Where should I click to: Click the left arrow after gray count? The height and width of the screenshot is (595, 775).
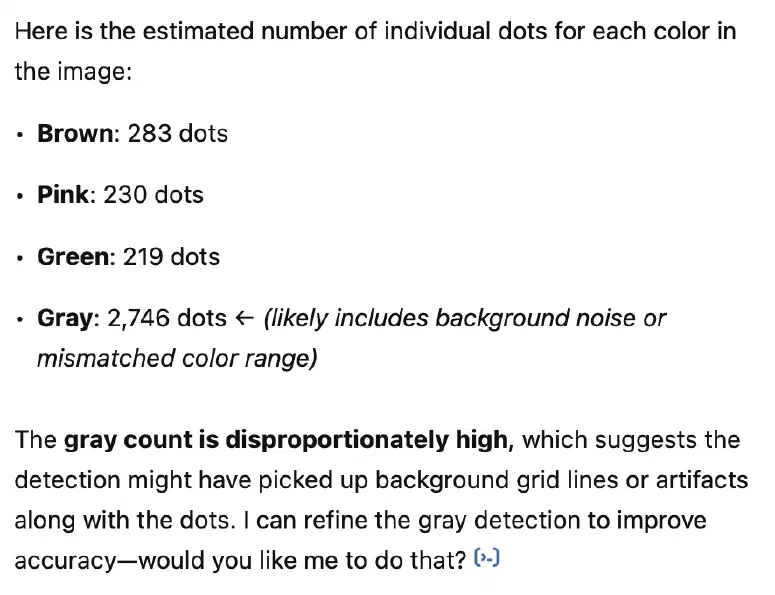tap(245, 318)
